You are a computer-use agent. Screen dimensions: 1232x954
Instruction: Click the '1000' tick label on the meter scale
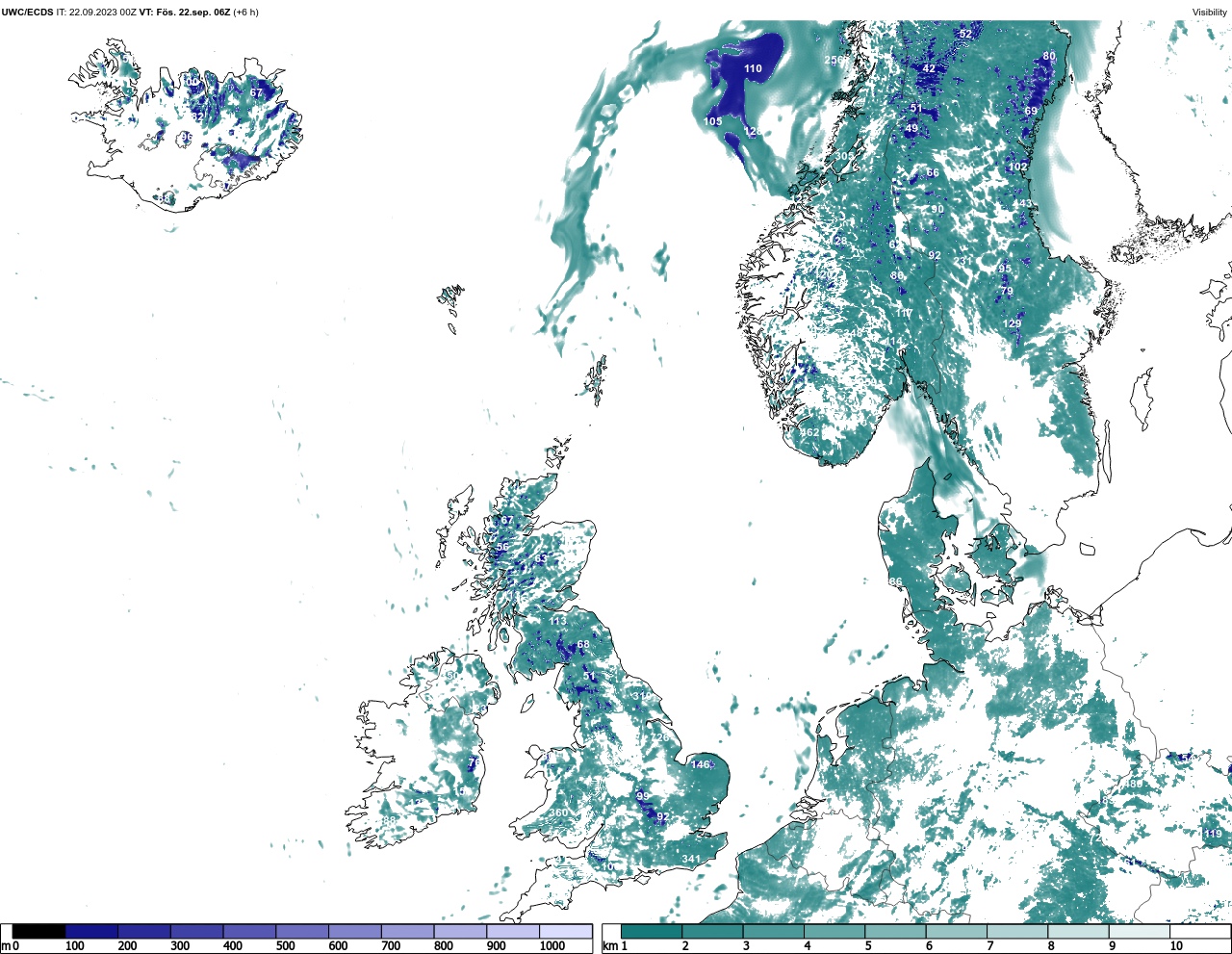[x=552, y=946]
